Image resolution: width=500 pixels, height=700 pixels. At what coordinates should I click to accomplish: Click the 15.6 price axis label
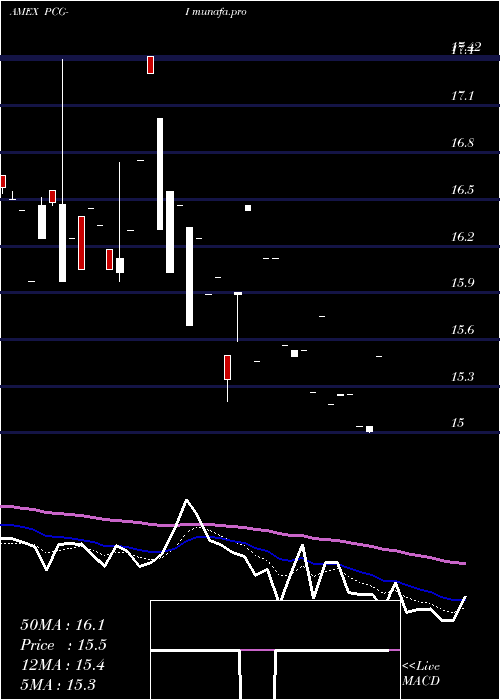tap(462, 330)
